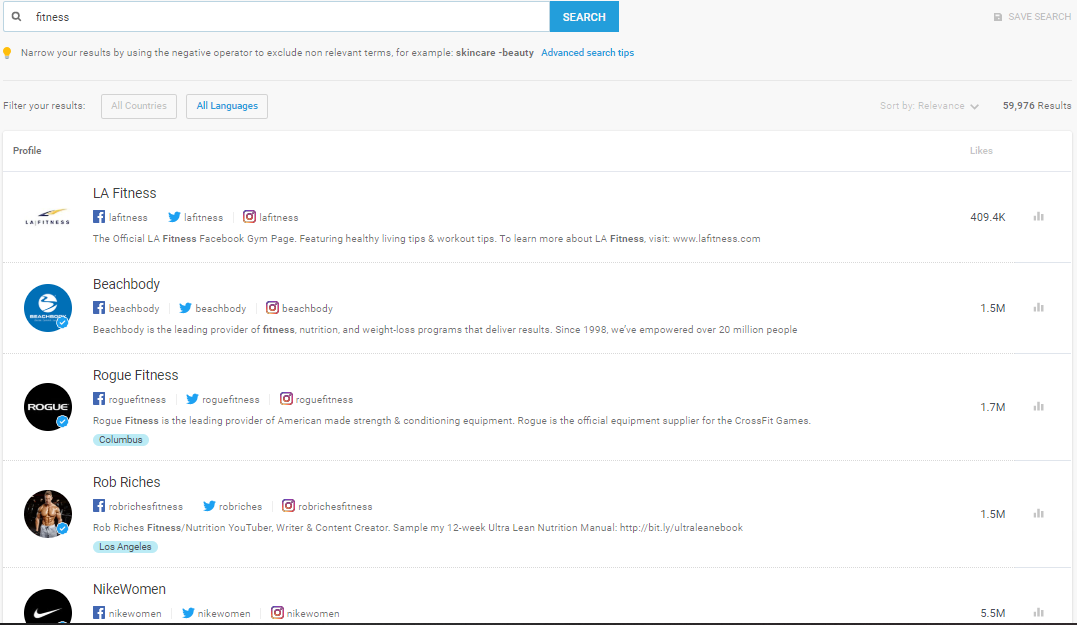
Task: View stats chart icon for Beachbody
Action: (1039, 308)
